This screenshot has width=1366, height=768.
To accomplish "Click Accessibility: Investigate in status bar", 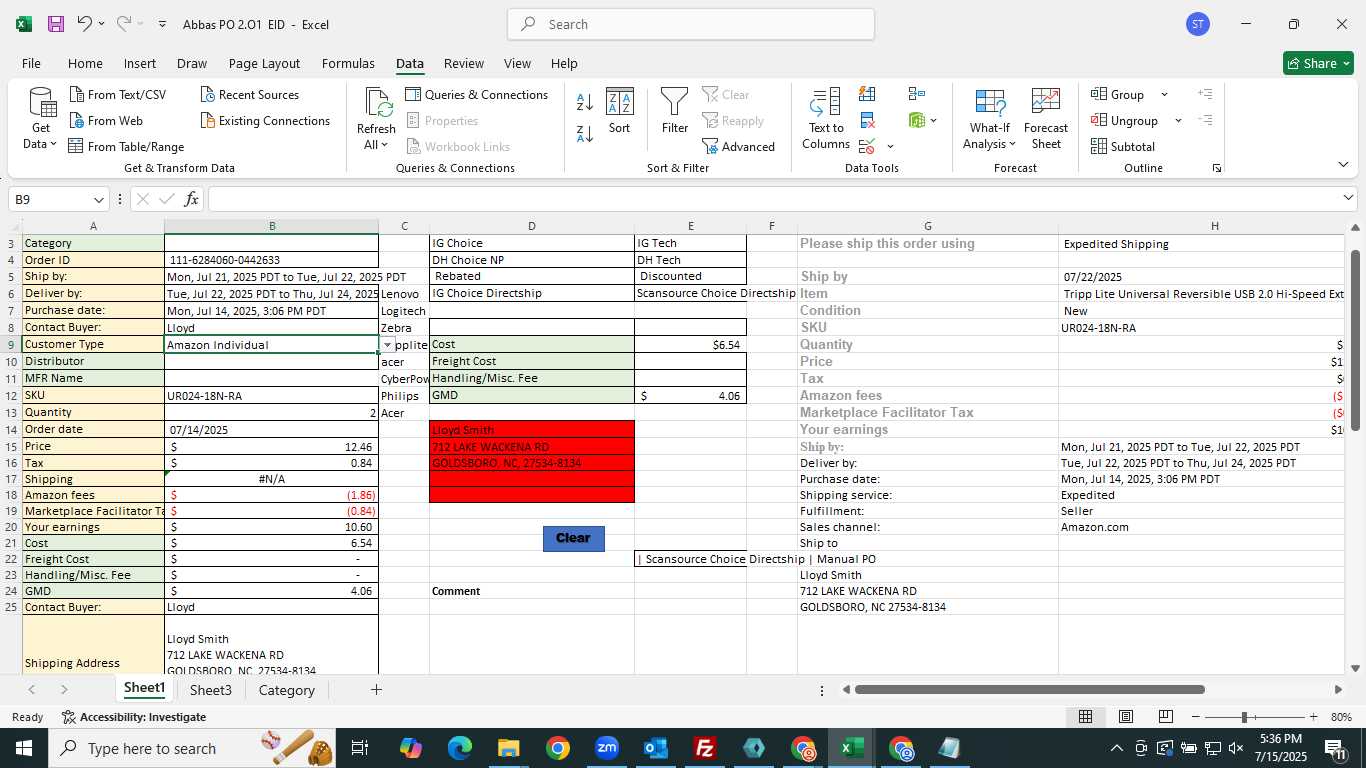I will tap(134, 717).
